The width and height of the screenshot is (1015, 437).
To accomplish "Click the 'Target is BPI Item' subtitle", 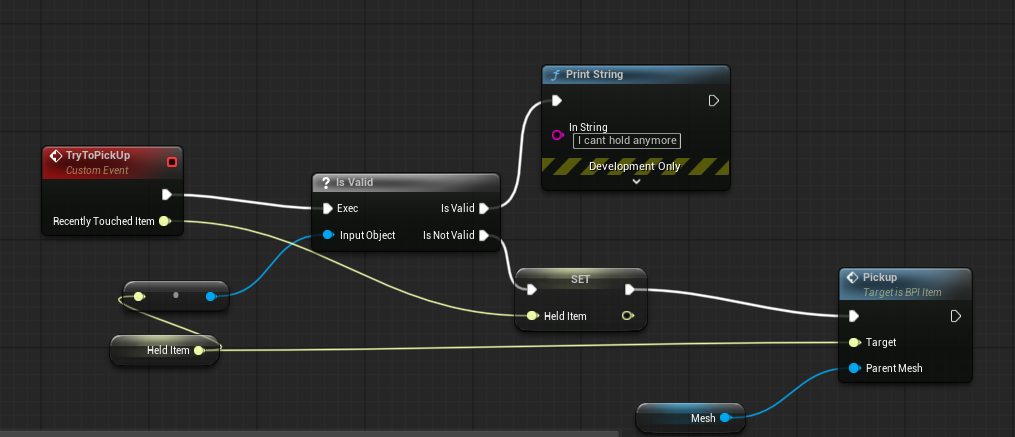I will pyautogui.click(x=902, y=292).
